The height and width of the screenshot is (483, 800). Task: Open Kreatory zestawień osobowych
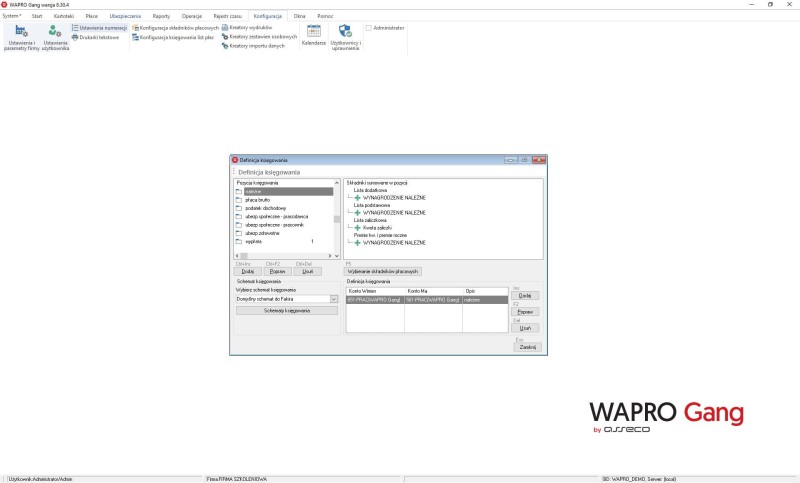[x=259, y=37]
